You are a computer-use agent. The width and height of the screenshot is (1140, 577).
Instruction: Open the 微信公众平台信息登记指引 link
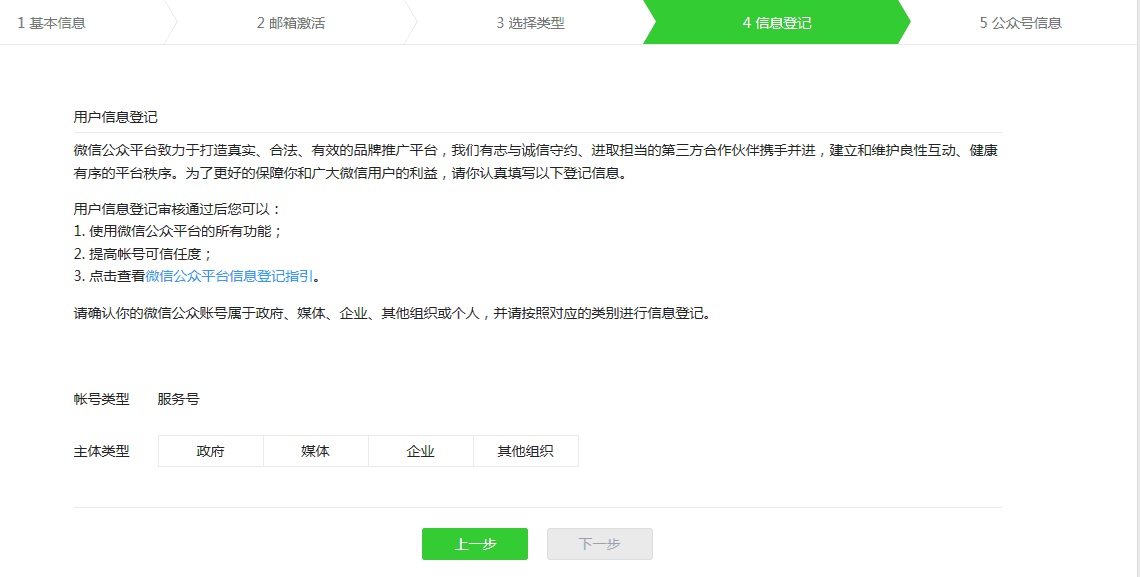(x=230, y=276)
